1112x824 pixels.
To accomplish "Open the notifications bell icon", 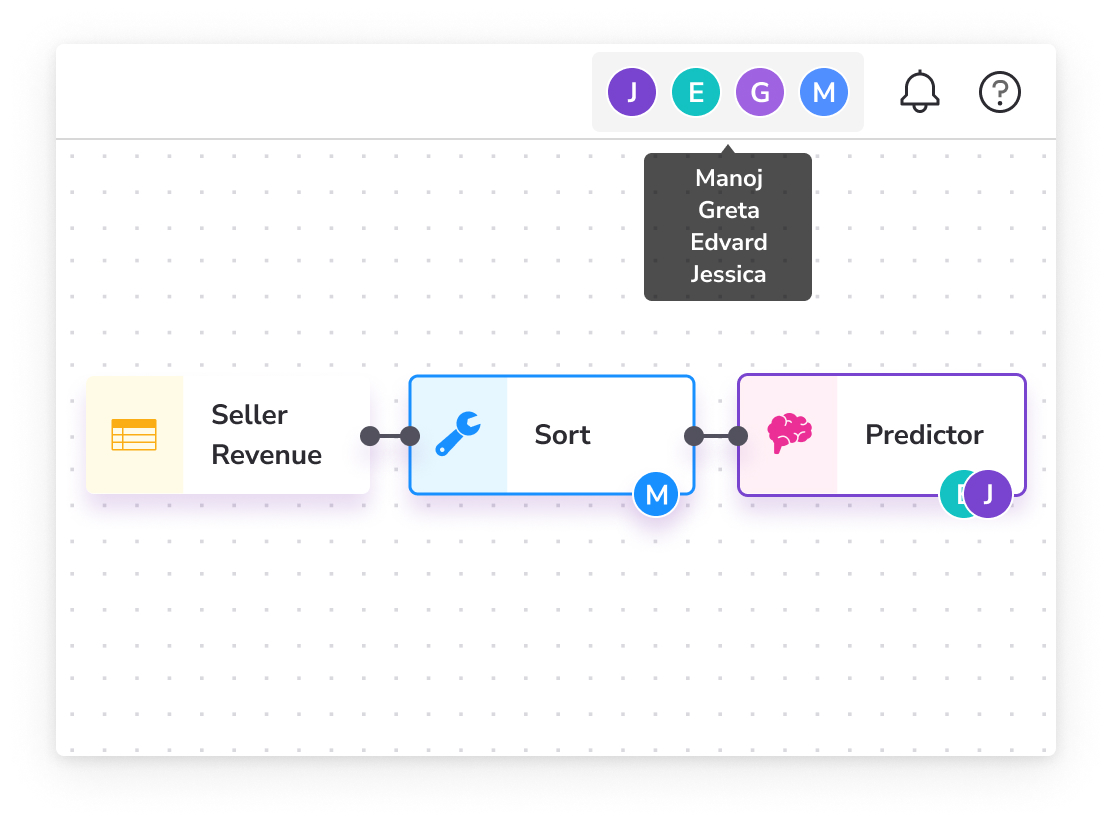I will [920, 91].
